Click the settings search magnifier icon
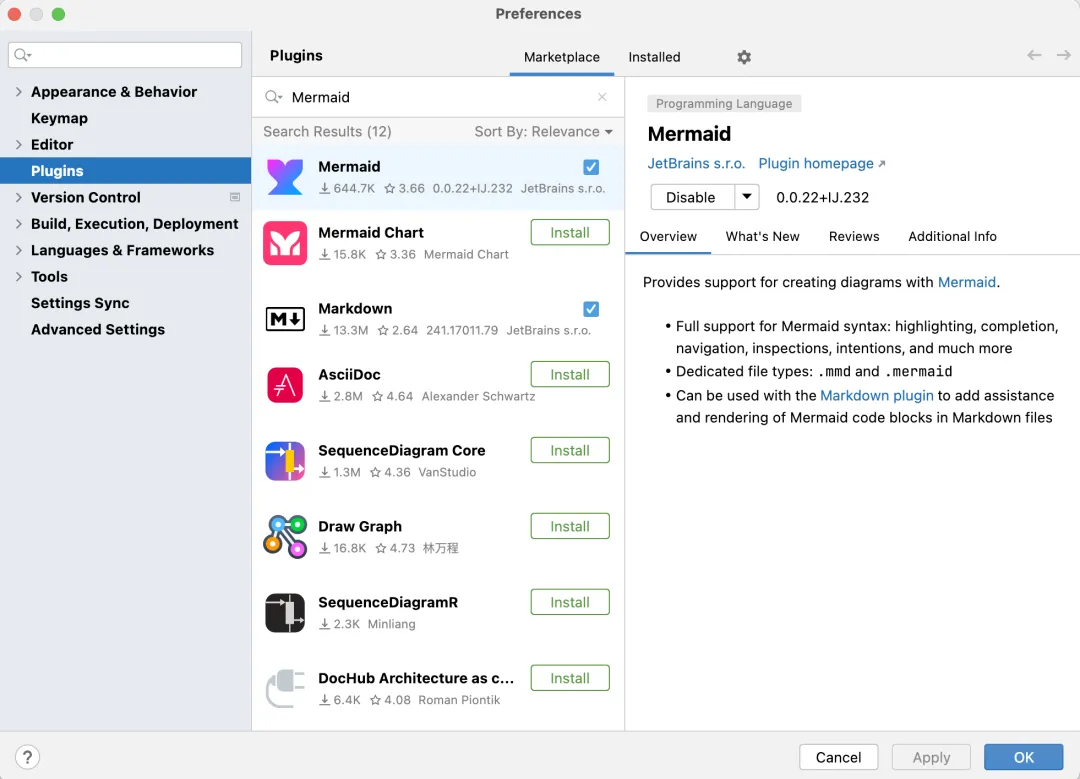The width and height of the screenshot is (1080, 779). pos(23,55)
